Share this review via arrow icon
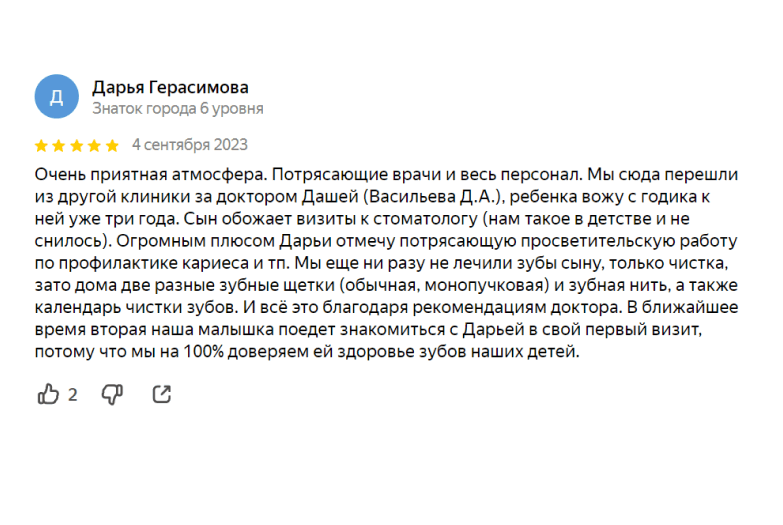783x525 pixels. 162,394
